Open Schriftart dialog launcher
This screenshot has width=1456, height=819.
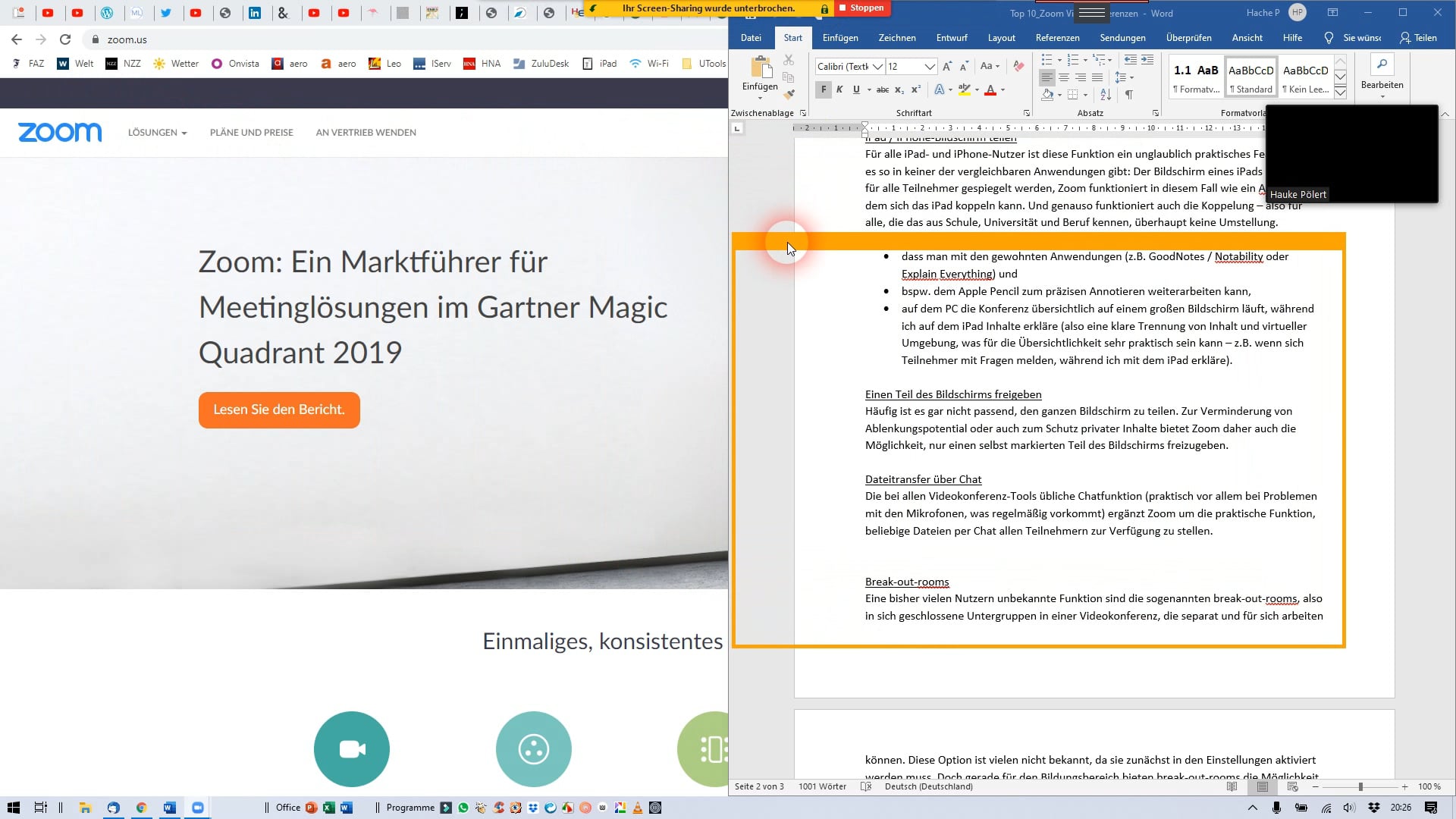tap(1027, 113)
